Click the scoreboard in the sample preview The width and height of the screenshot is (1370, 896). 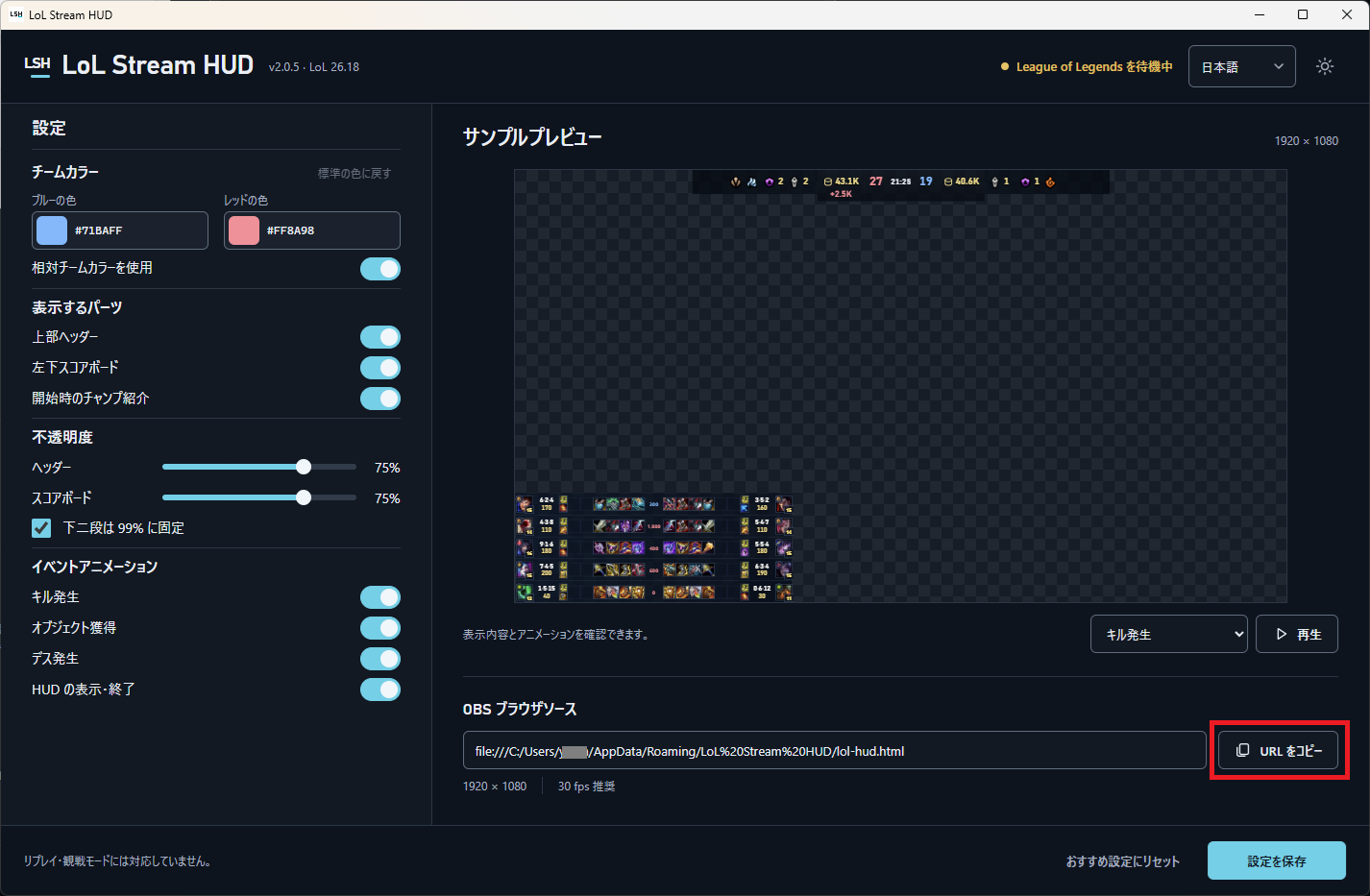[654, 547]
